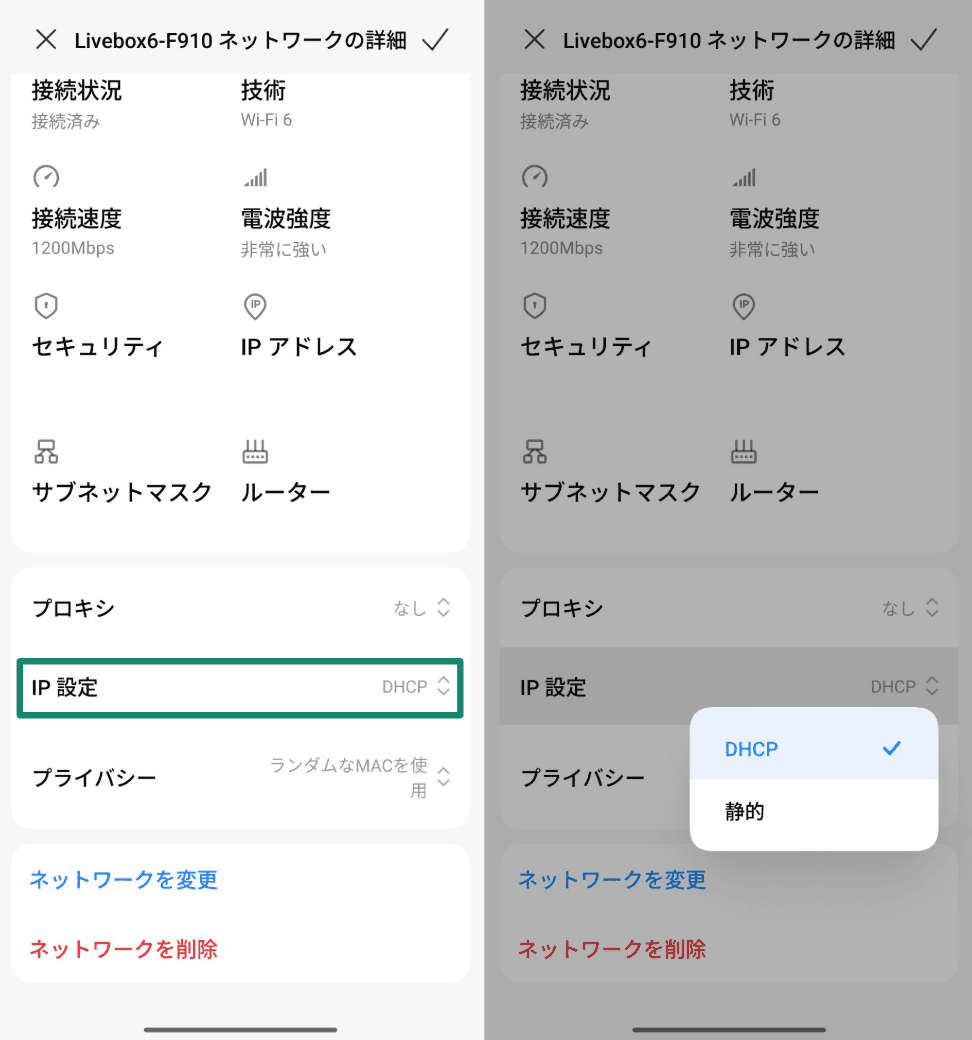
Task: Open the IP 設定 dropdown
Action: coord(240,687)
